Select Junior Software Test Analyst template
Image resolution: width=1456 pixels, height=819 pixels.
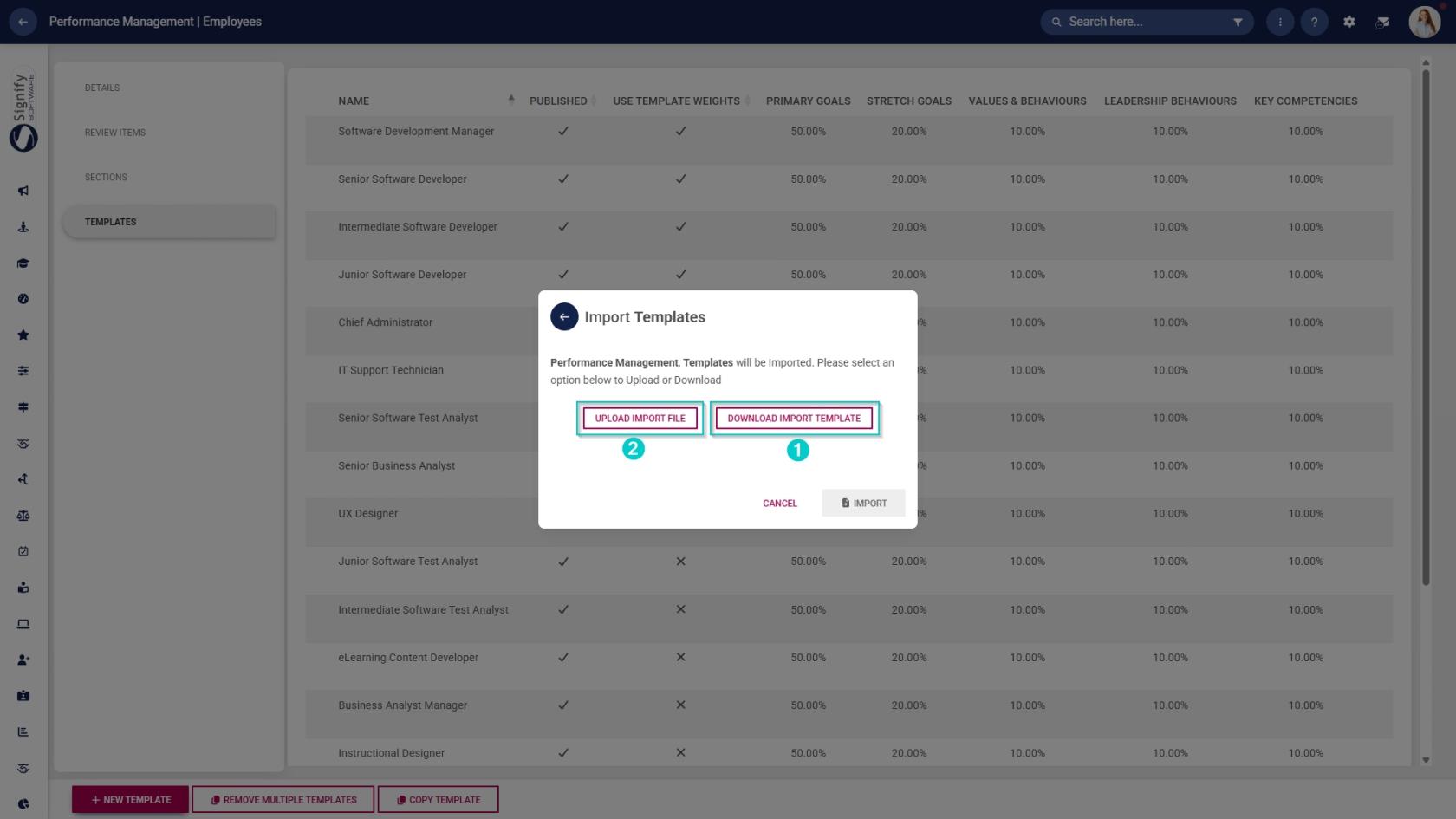(408, 562)
